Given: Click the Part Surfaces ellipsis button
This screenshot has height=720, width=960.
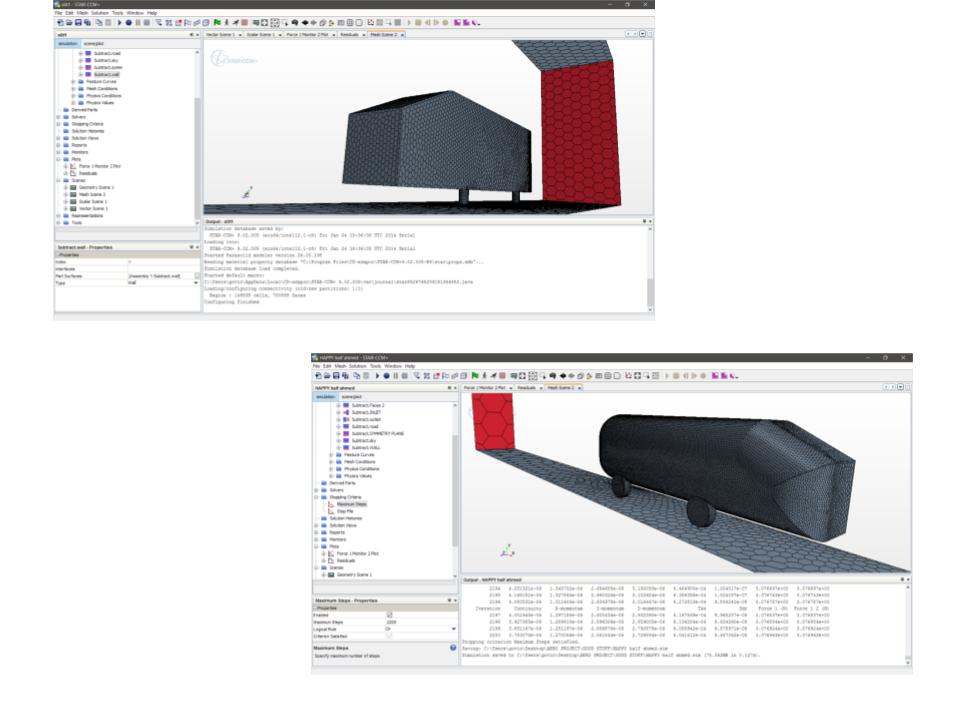Looking at the screenshot, I should pyautogui.click(x=197, y=276).
